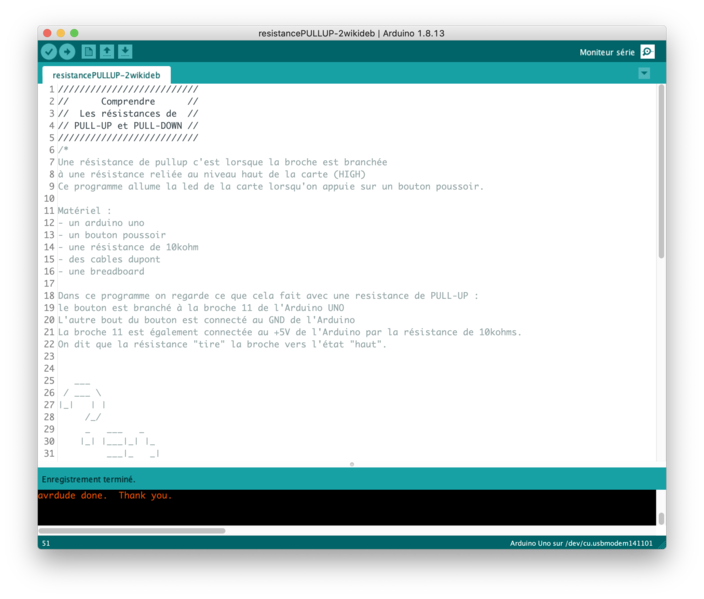704x599 pixels.
Task: Click the "avrdude done. Thank you." console output
Action: (105, 496)
